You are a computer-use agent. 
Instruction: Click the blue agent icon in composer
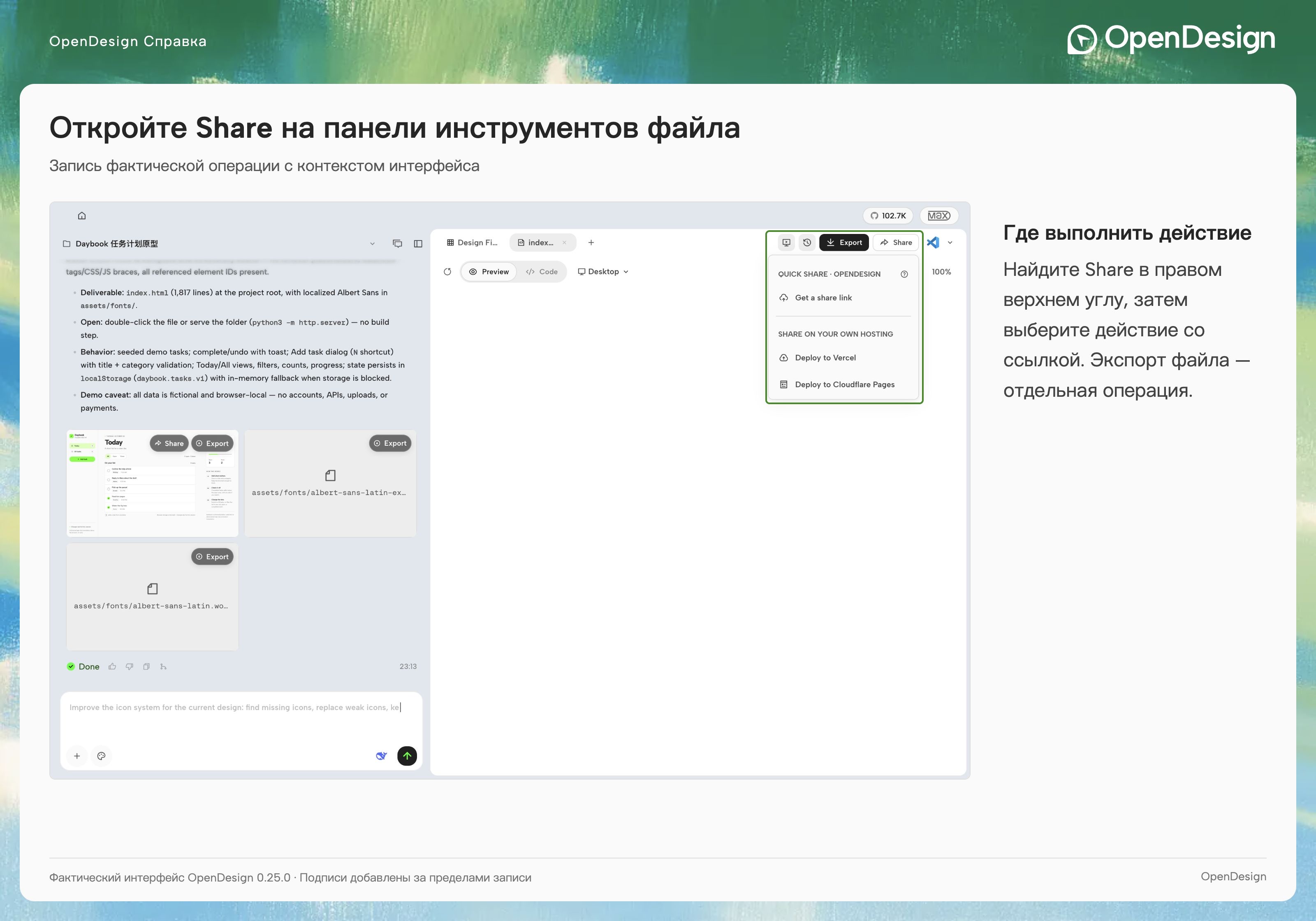point(381,756)
